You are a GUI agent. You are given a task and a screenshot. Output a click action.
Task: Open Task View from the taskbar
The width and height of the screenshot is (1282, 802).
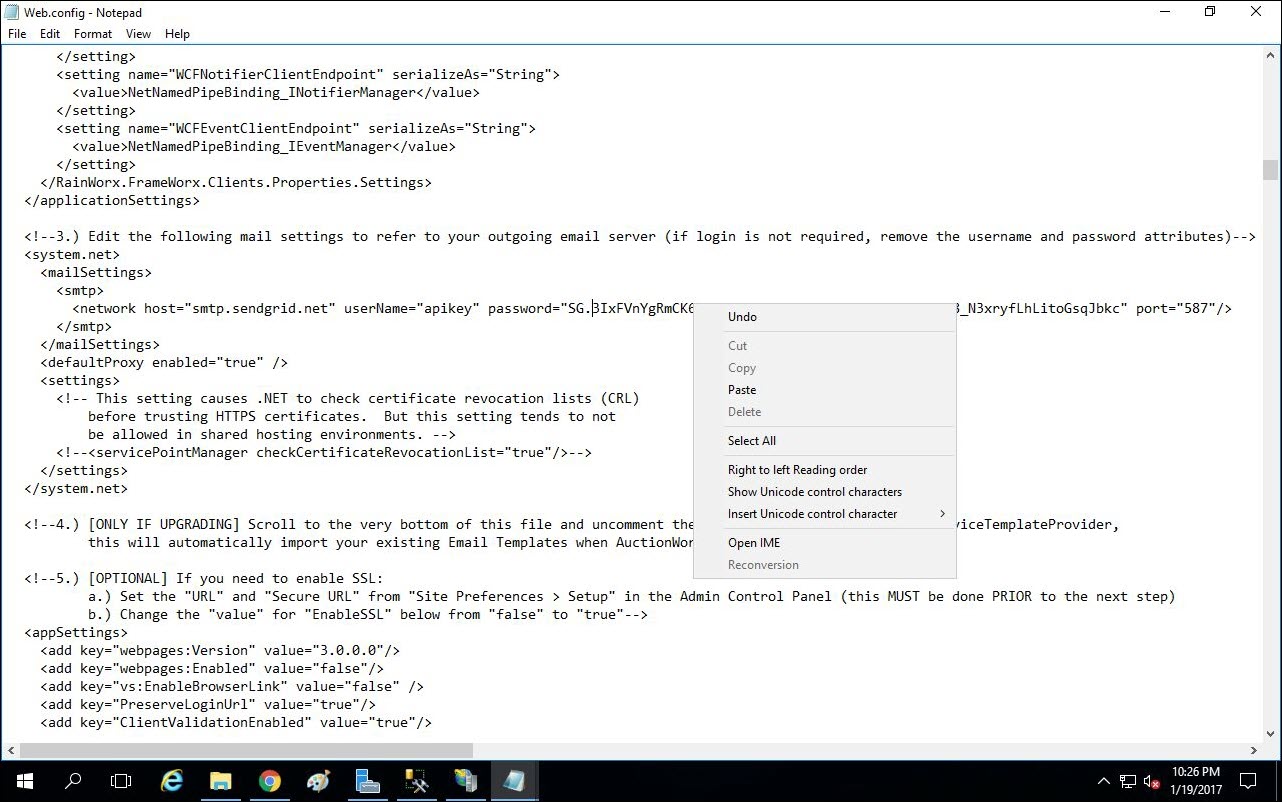pyautogui.click(x=121, y=781)
